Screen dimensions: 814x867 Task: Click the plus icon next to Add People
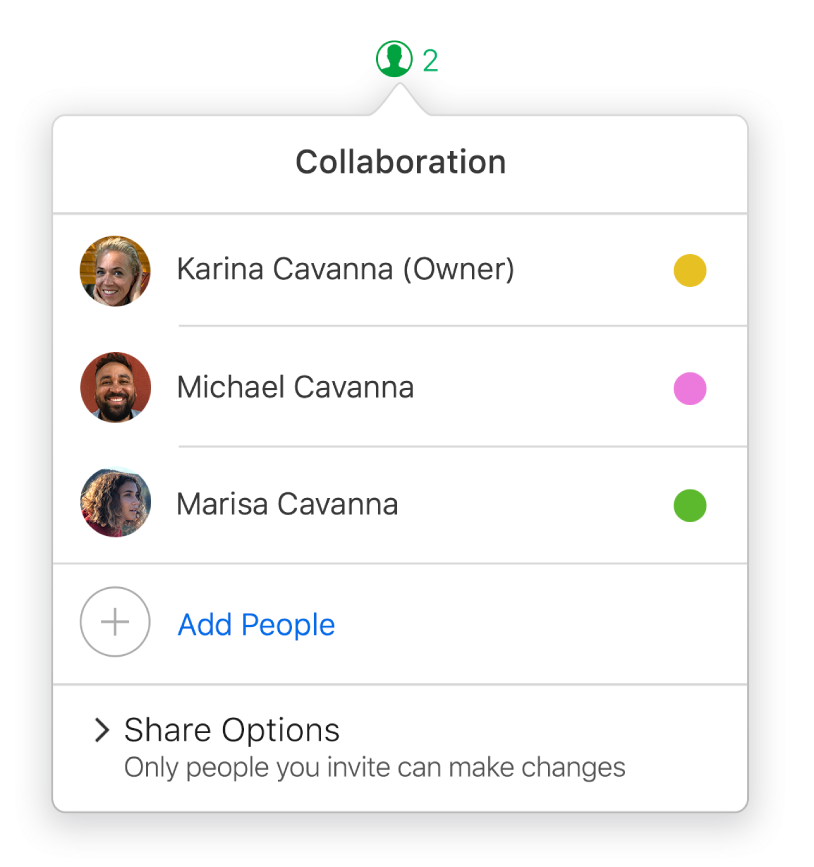(114, 622)
